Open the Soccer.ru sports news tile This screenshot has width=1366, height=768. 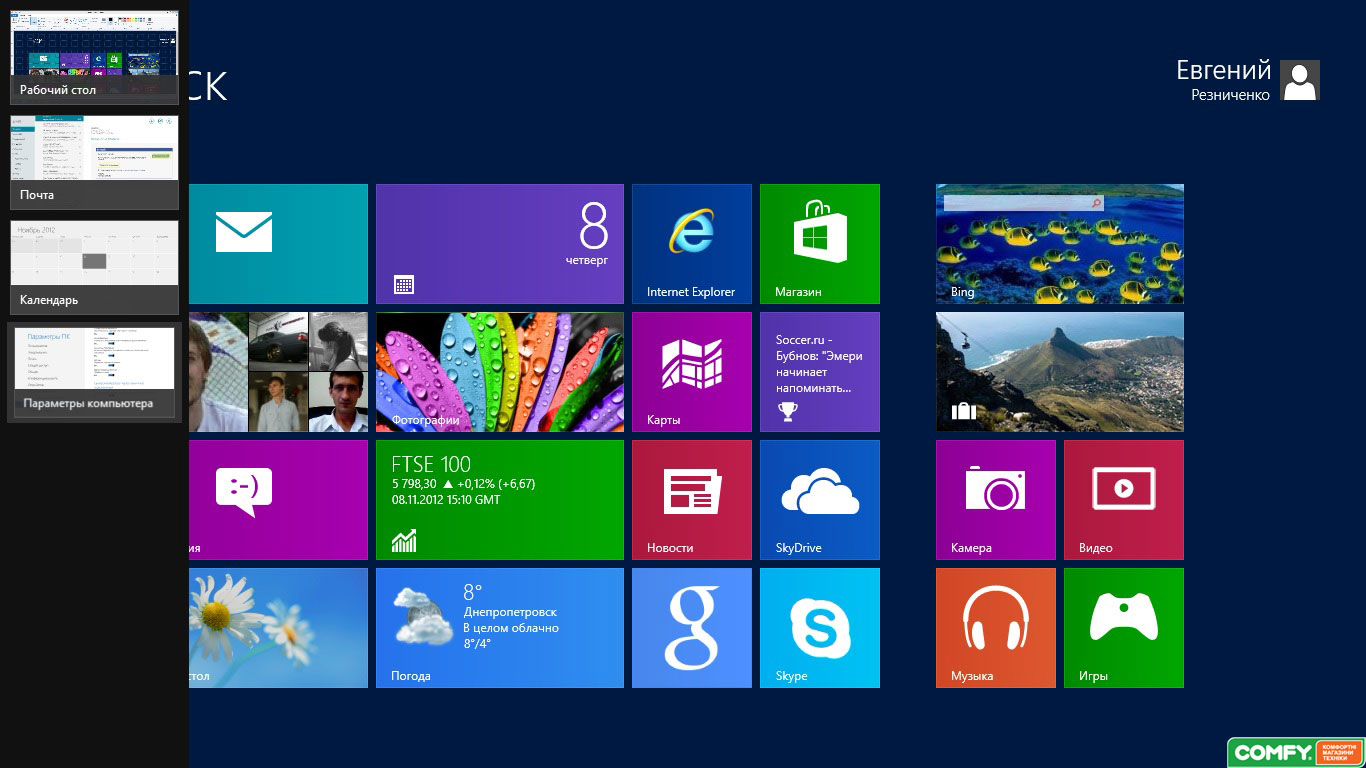tap(820, 372)
